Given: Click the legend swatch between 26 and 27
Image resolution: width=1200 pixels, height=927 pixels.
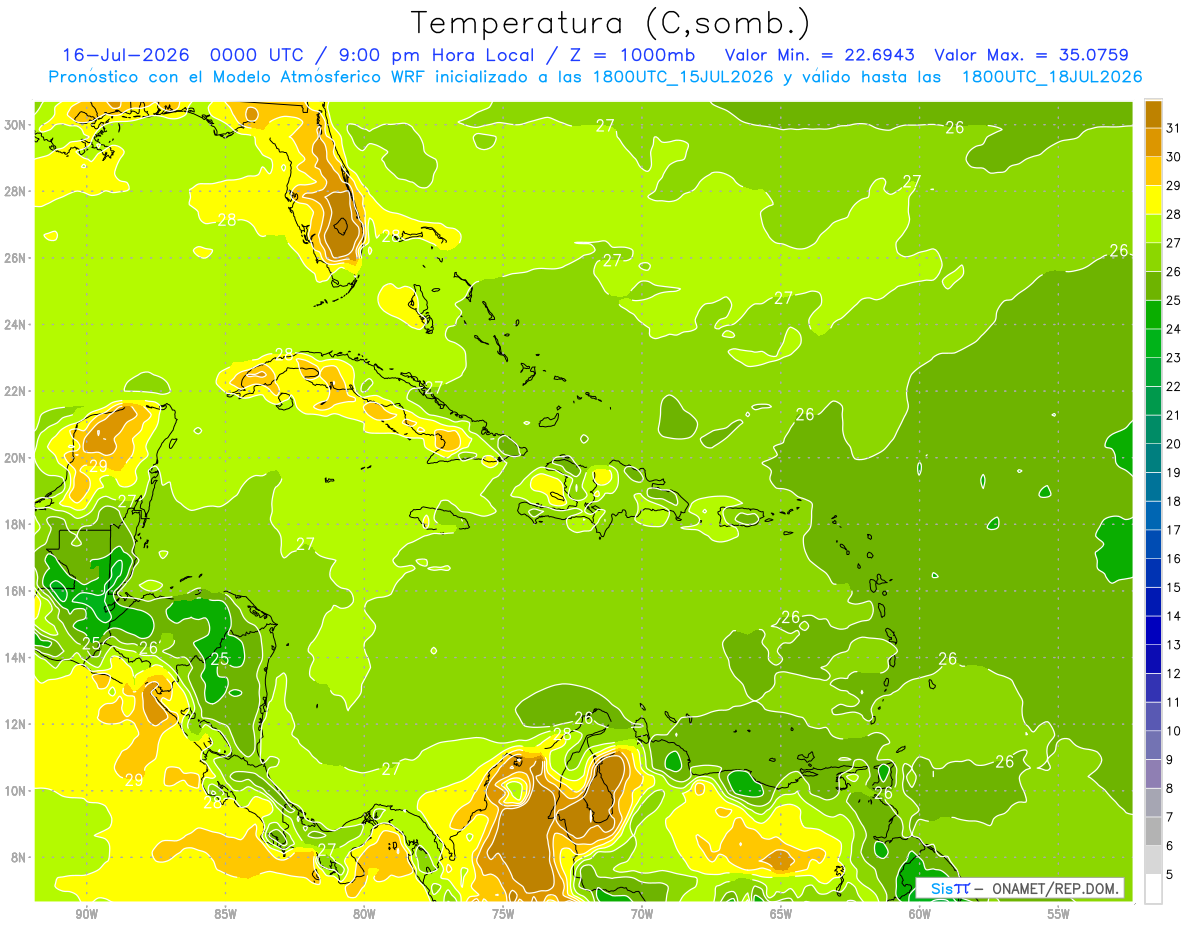Looking at the screenshot, I should coord(1153,257).
